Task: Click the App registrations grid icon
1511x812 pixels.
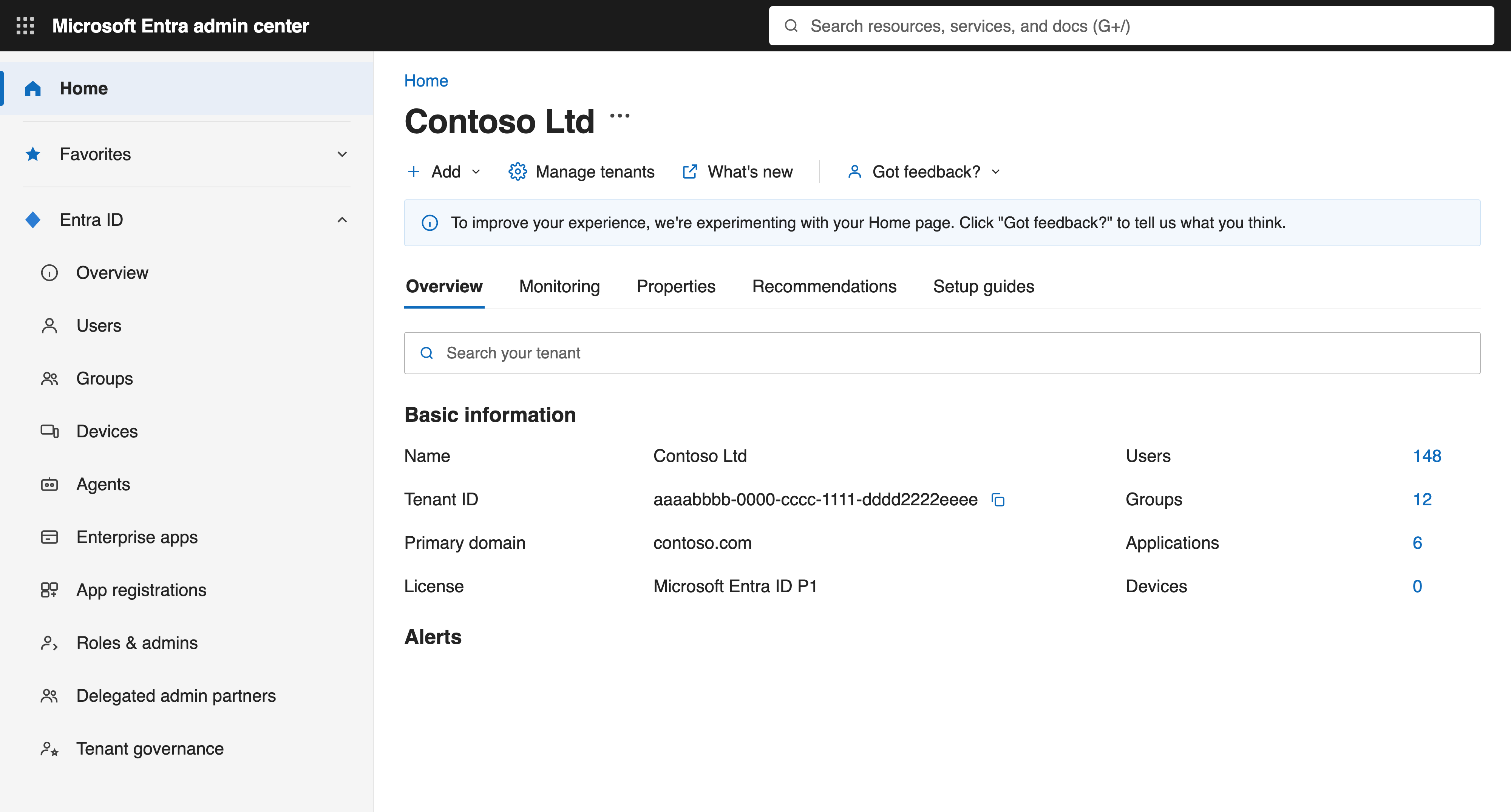Action: point(49,590)
